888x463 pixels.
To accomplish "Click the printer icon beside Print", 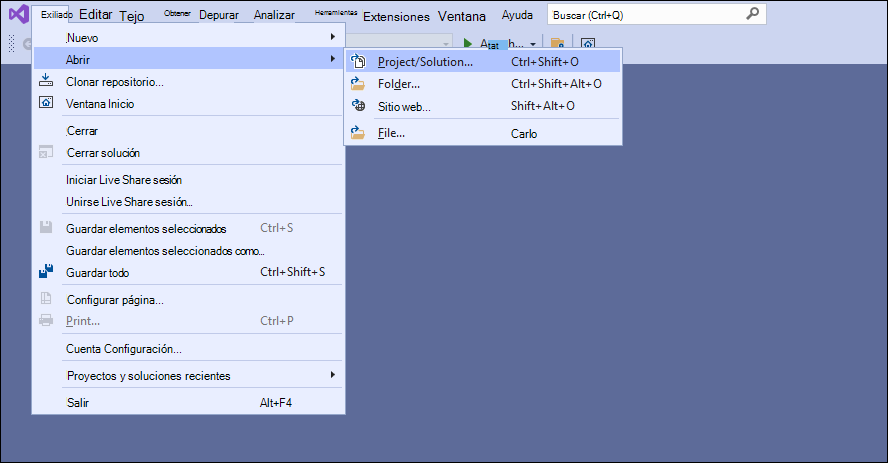I will [x=46, y=320].
